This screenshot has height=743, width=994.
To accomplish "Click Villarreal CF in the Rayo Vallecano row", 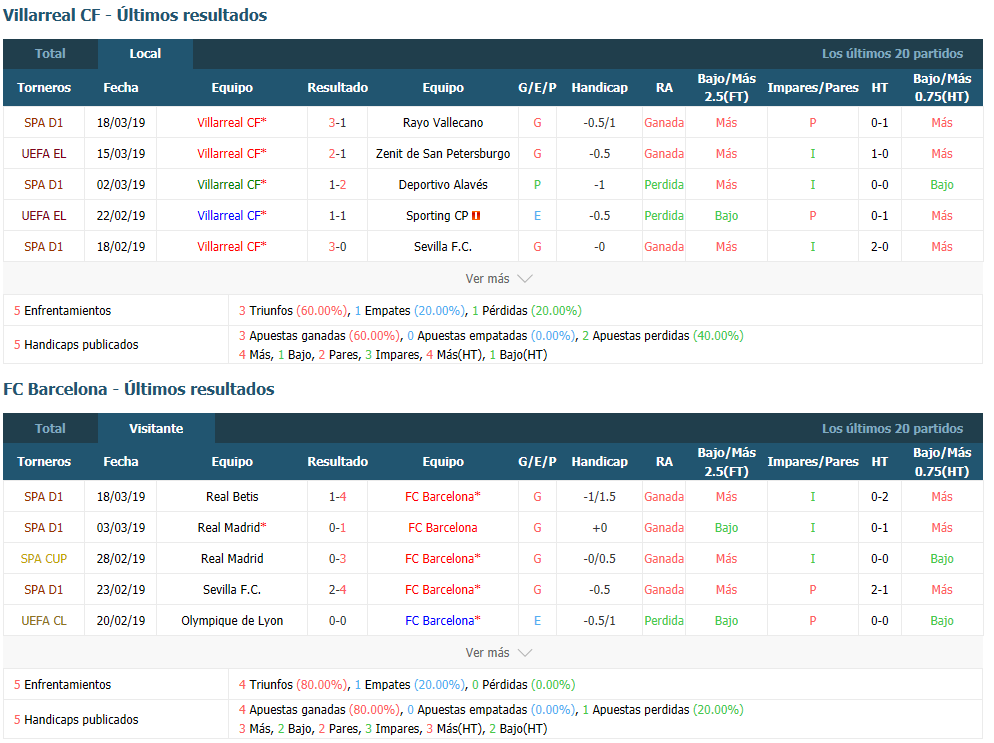I will [x=228, y=122].
